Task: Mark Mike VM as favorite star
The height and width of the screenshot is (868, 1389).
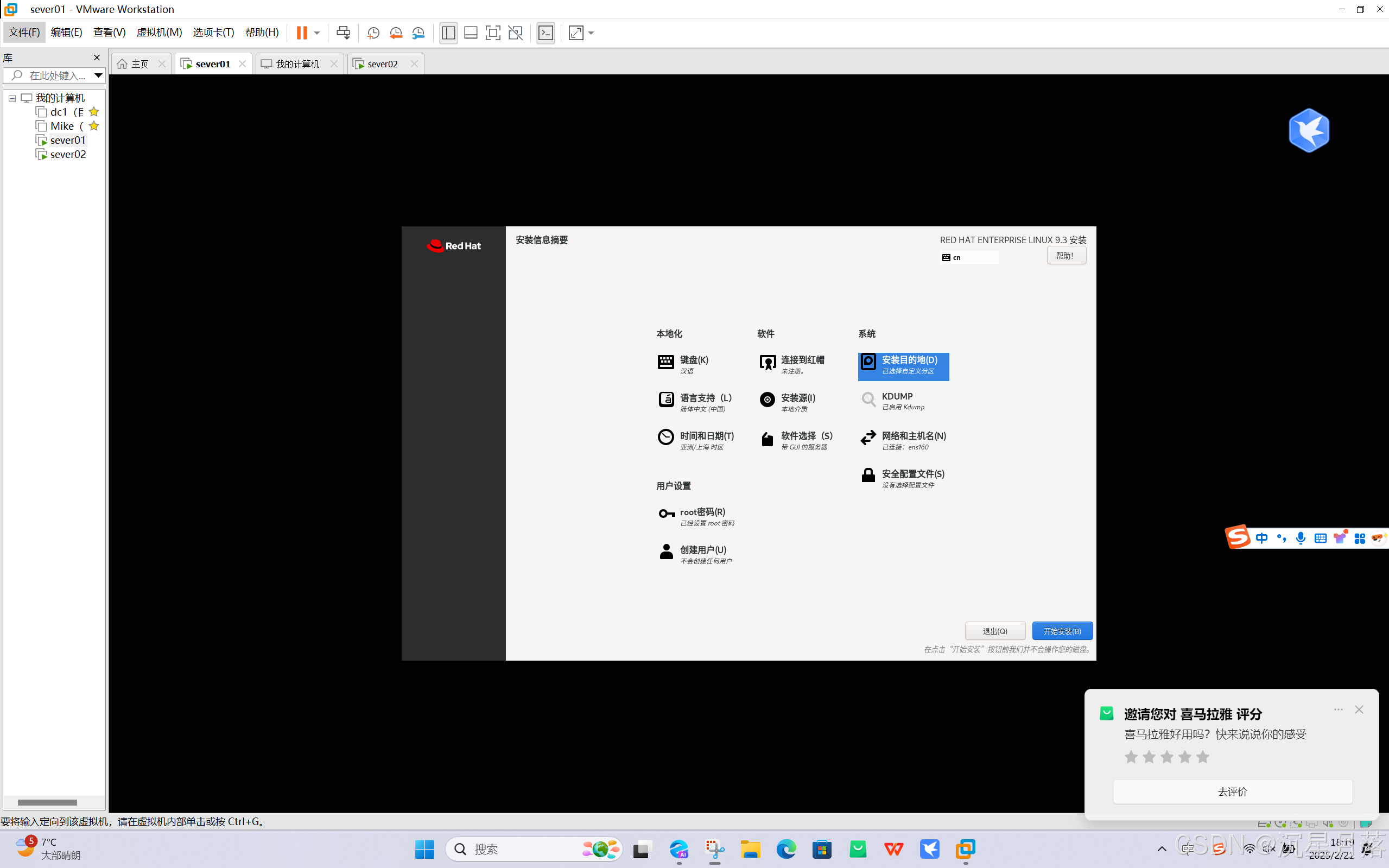Action: pyautogui.click(x=94, y=126)
